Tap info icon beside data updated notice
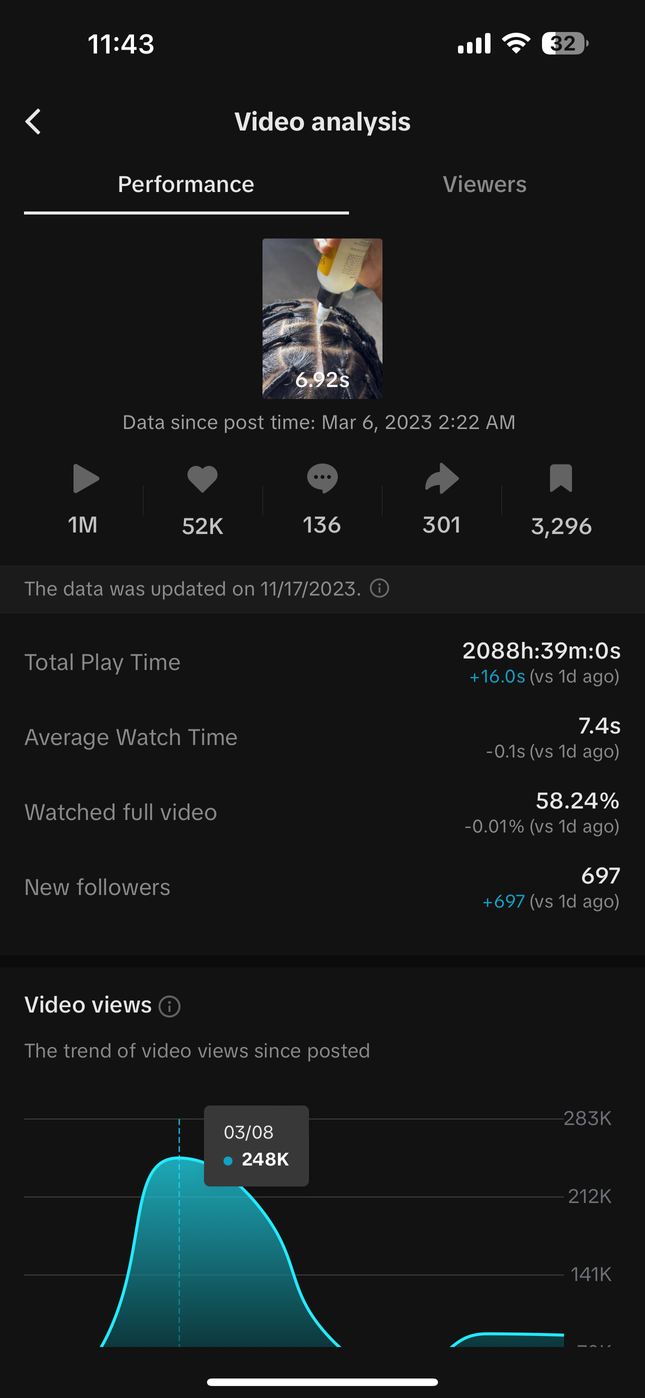 tap(379, 589)
